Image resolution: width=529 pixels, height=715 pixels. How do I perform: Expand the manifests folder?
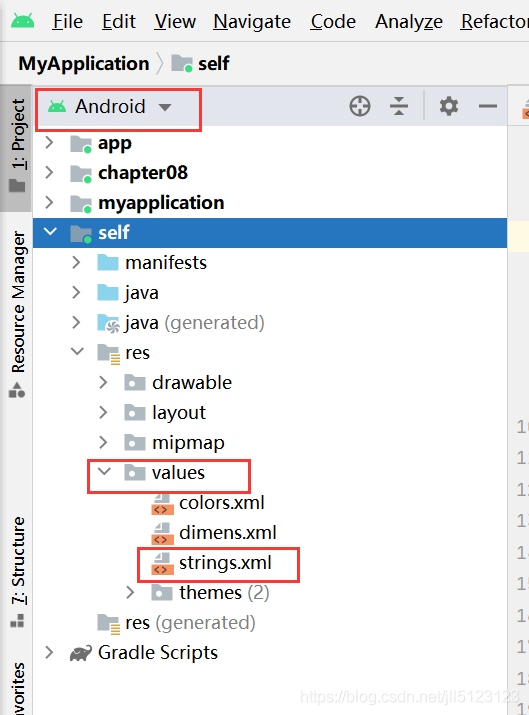click(76, 262)
